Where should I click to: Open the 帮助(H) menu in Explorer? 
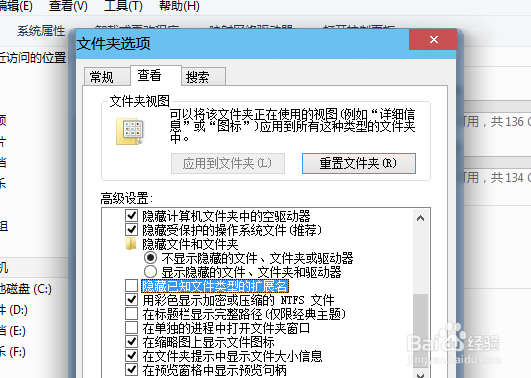click(x=179, y=6)
